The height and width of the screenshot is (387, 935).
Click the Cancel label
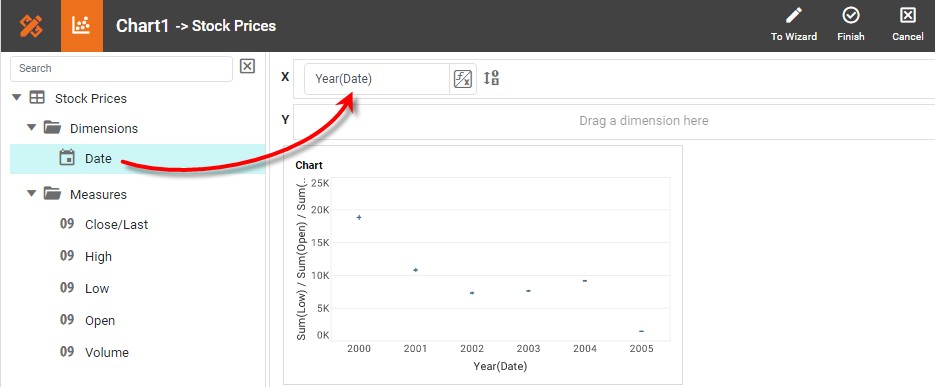908,36
